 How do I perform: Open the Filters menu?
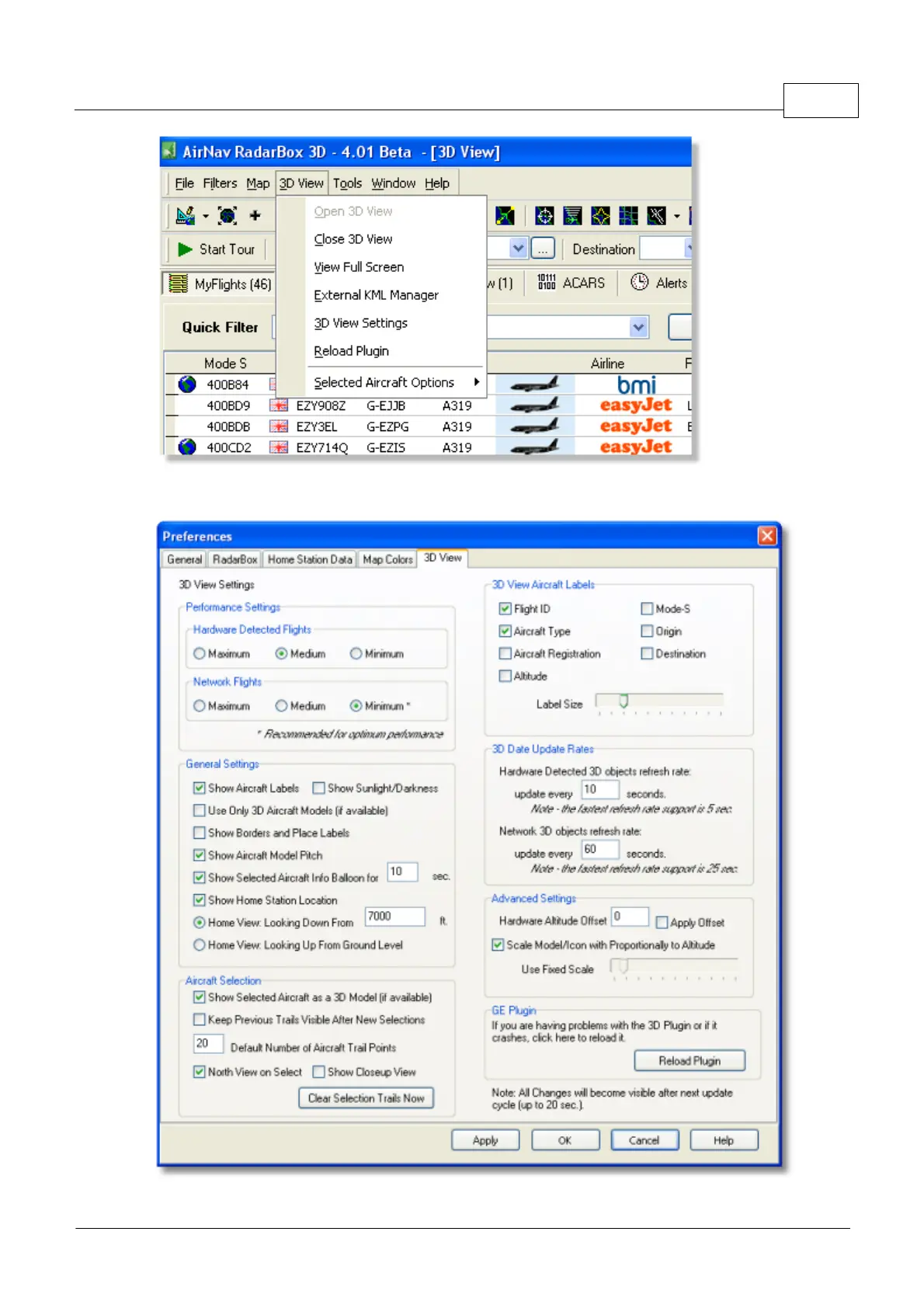click(x=220, y=183)
